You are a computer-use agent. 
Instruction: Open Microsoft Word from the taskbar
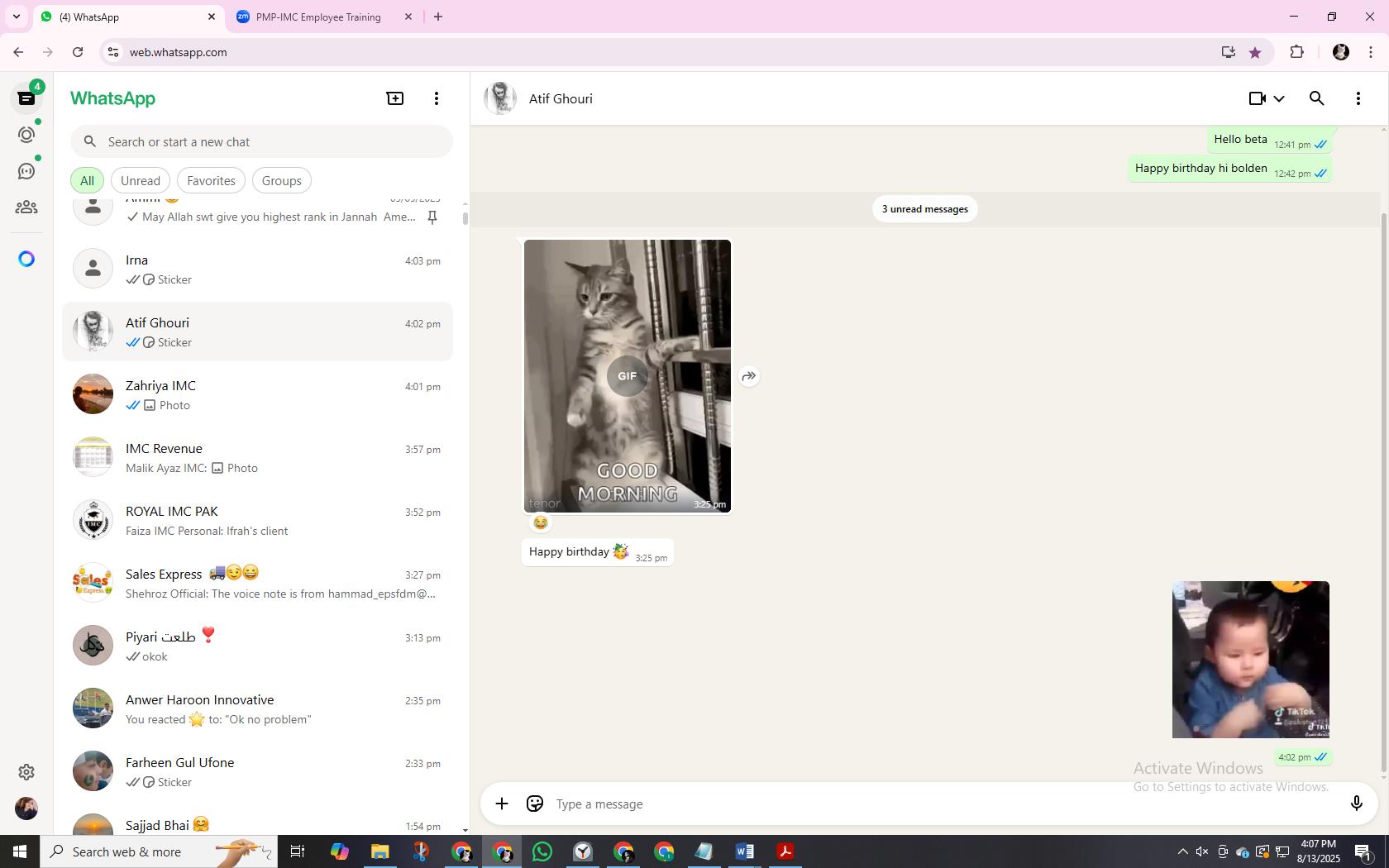pyautogui.click(x=745, y=851)
